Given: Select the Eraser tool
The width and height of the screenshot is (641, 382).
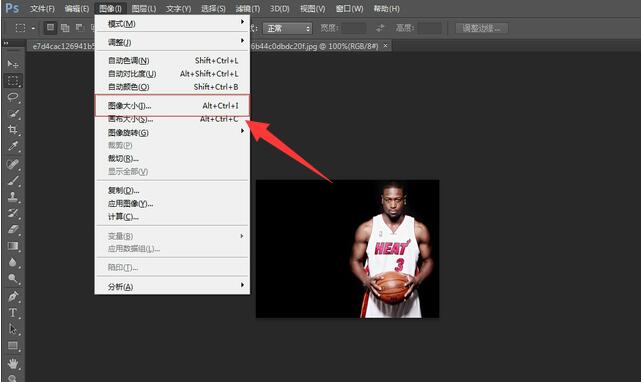Looking at the screenshot, I should (x=13, y=229).
